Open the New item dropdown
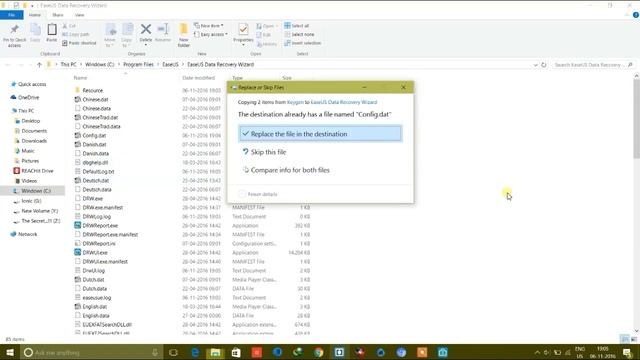Viewport: 640px width, 360px height. point(209,26)
